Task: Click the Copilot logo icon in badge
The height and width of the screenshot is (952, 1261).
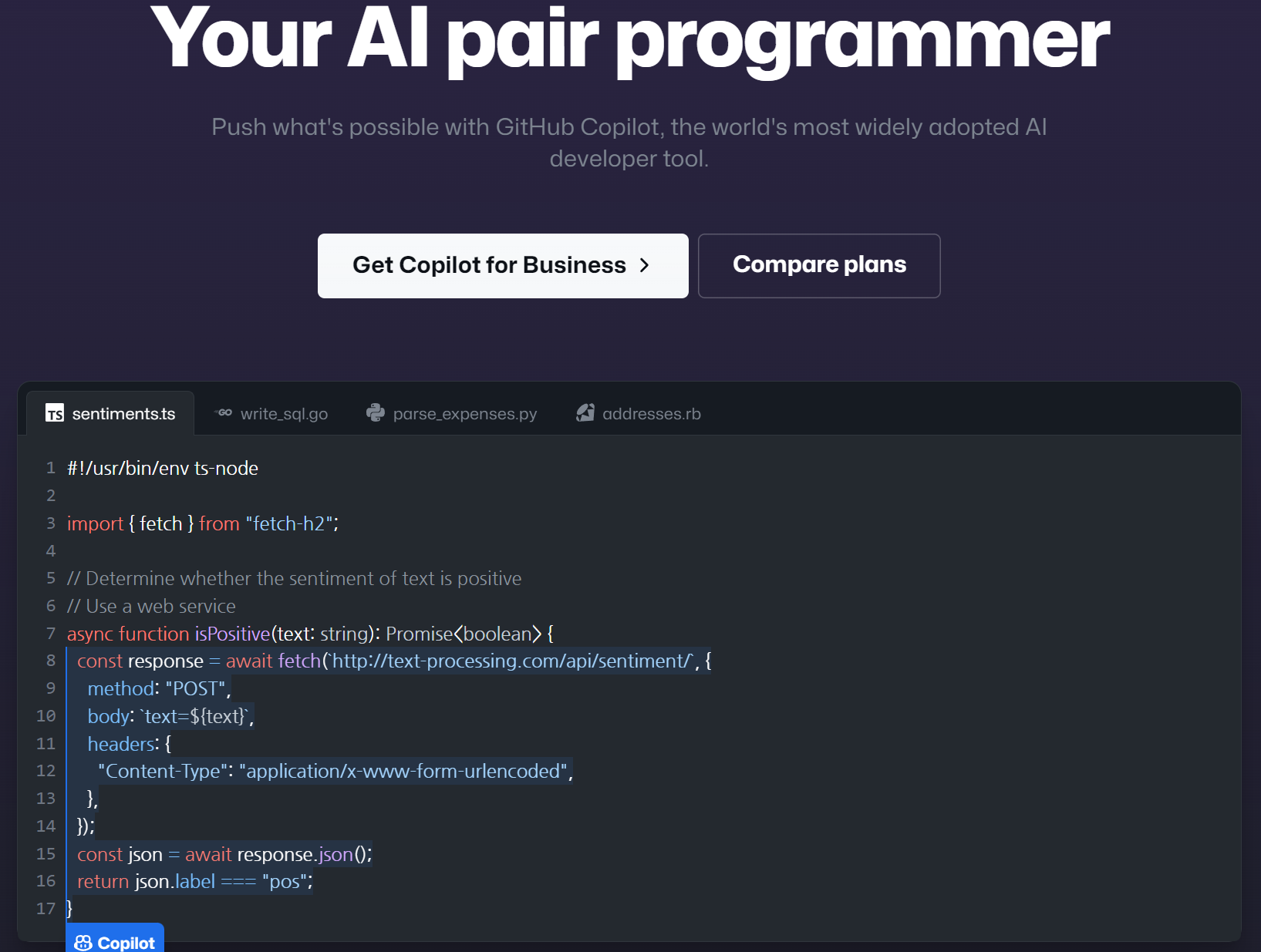Action: coord(83,943)
